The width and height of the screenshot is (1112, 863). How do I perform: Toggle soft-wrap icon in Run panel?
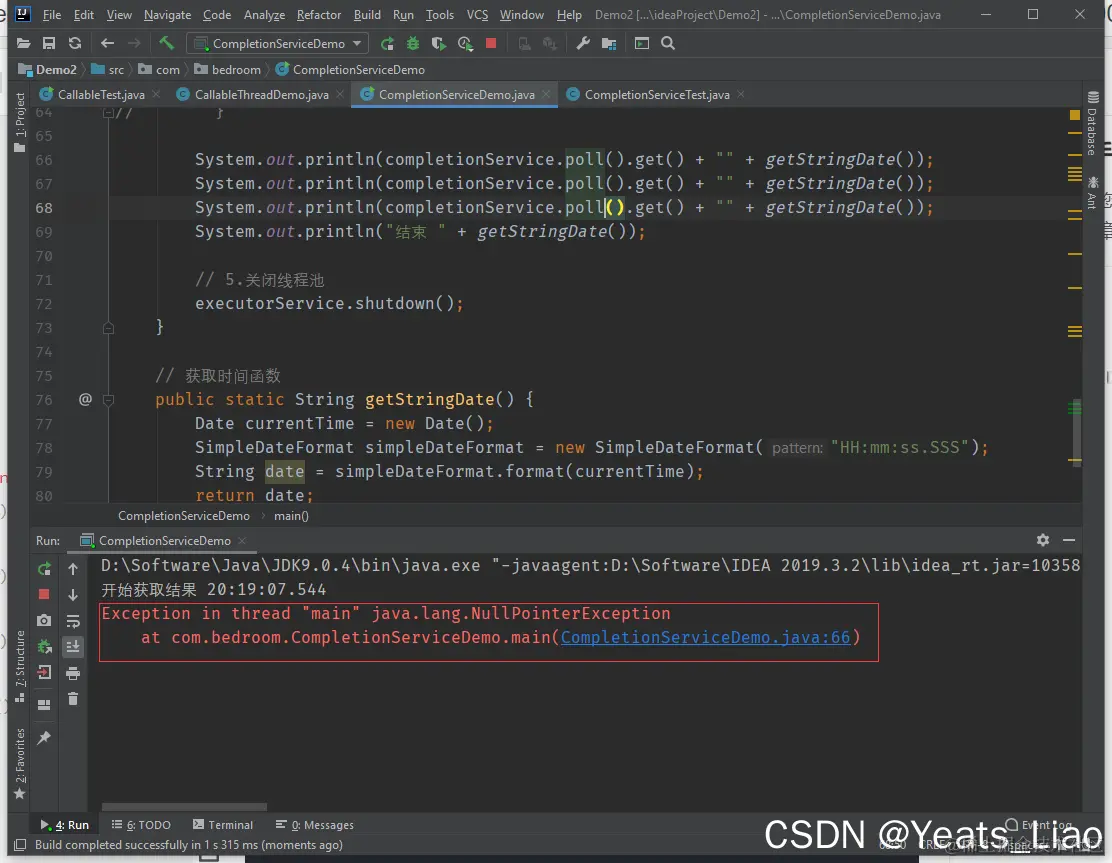click(x=73, y=620)
